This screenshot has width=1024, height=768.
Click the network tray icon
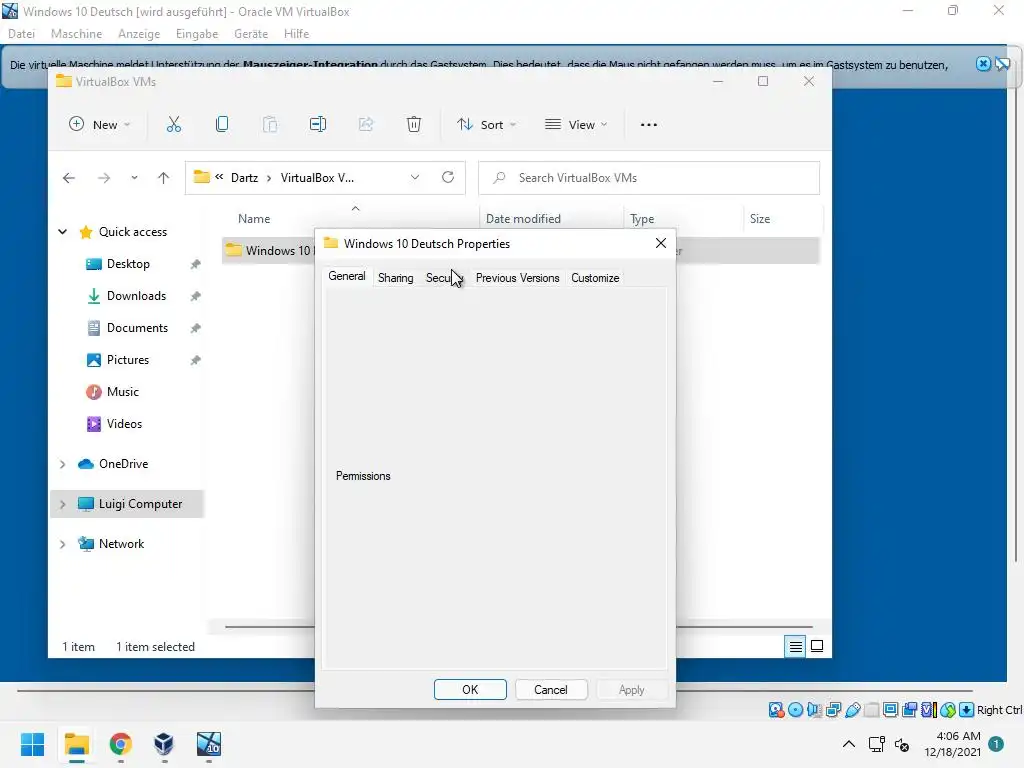[x=876, y=744]
